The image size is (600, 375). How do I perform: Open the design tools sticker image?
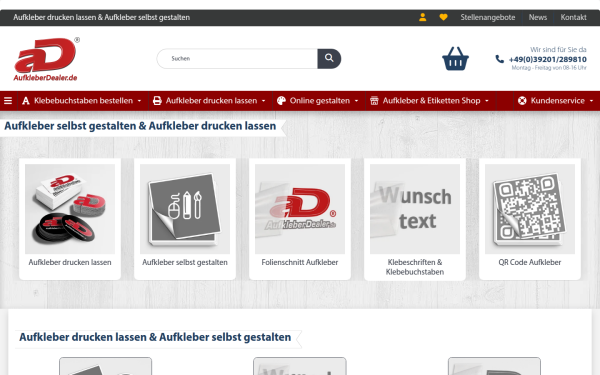[185, 209]
